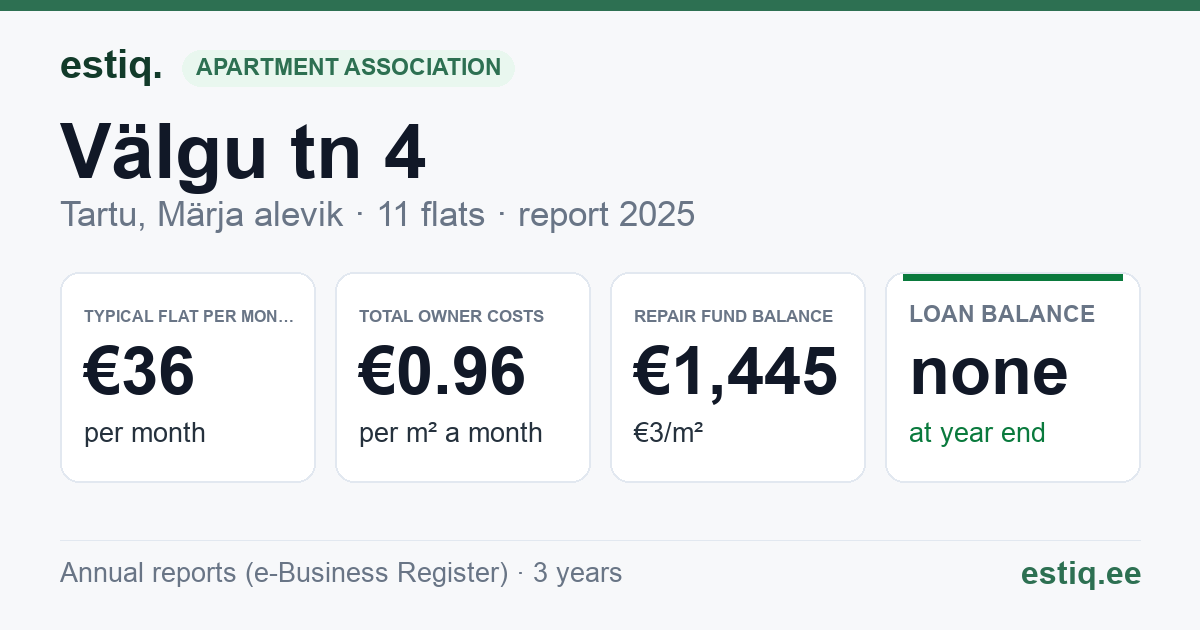Click the '3 years' text

pos(577,573)
